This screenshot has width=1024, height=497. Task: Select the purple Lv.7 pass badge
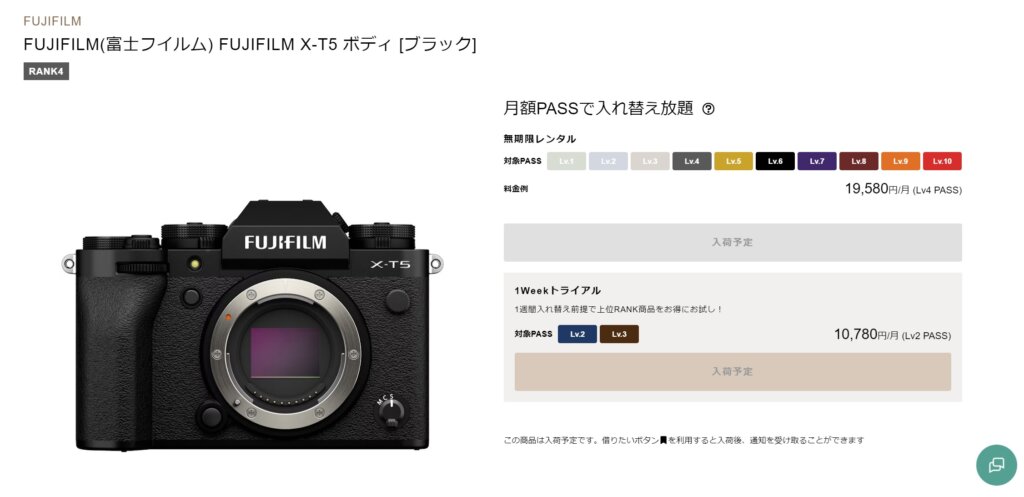coord(817,161)
